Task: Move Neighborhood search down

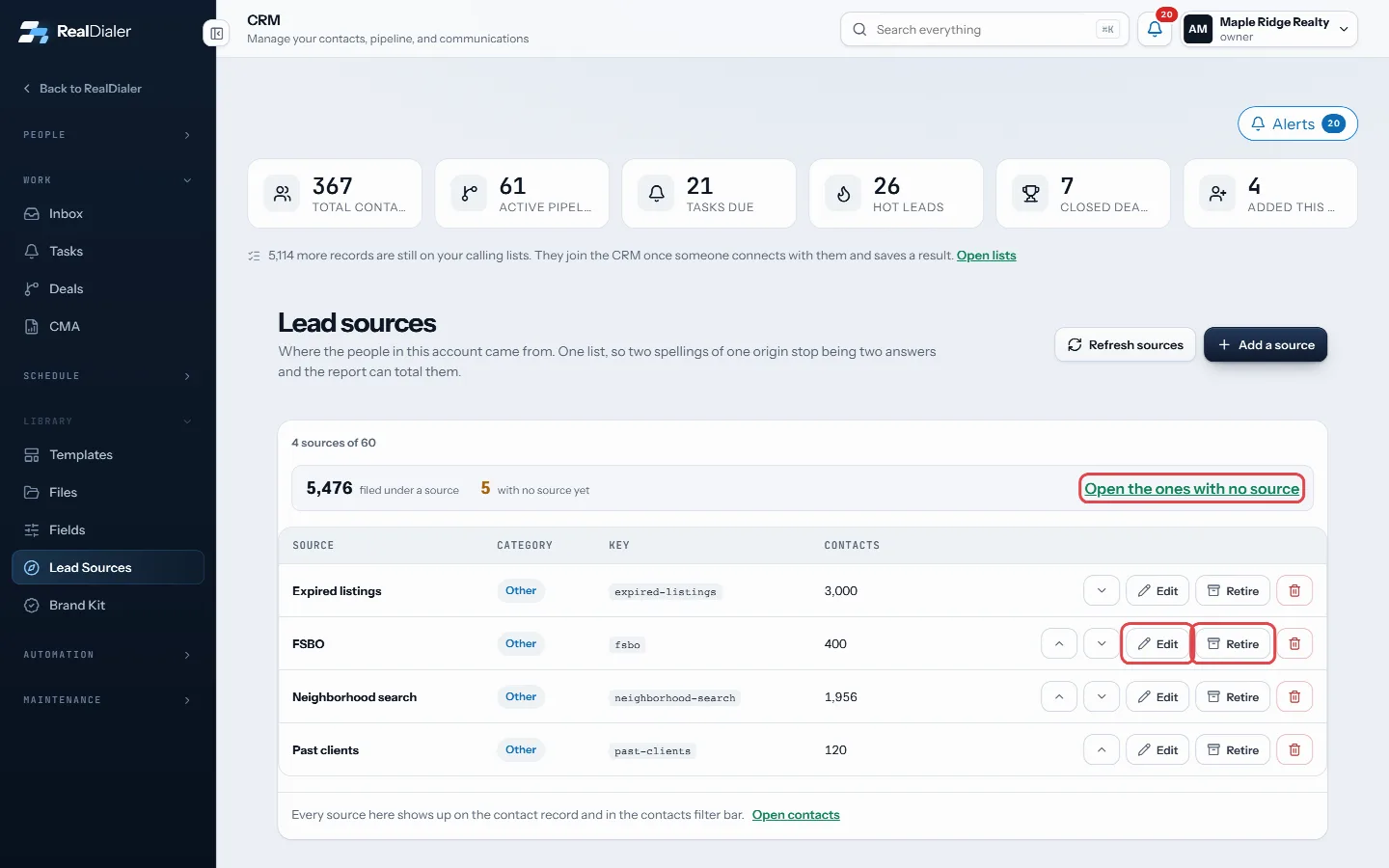Action: tap(1102, 697)
